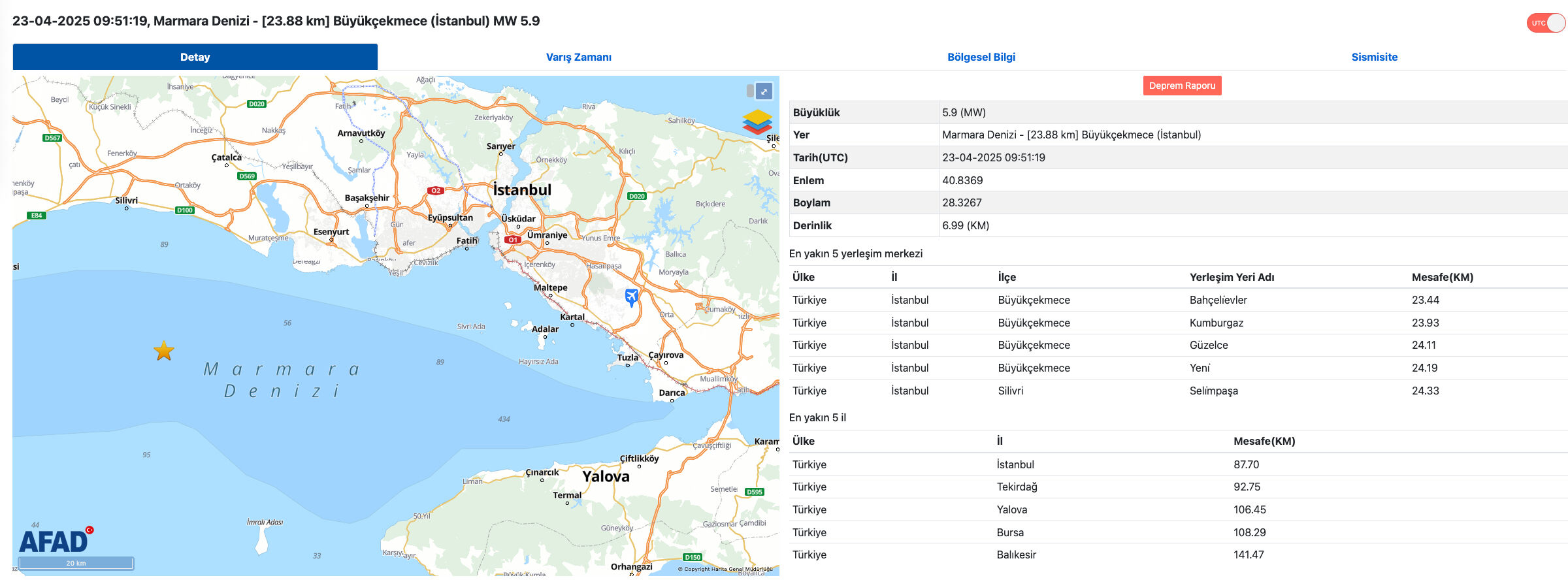This screenshot has height=580, width=1568.
Task: Open the Deprem Raporu report
Action: 1182,86
